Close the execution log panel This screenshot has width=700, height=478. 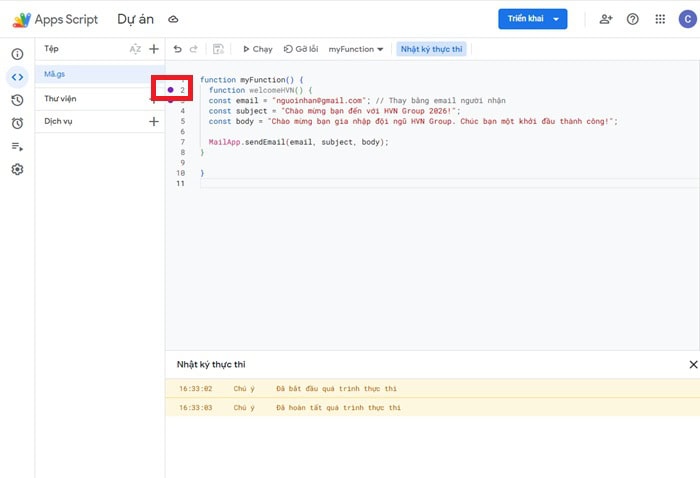click(693, 365)
